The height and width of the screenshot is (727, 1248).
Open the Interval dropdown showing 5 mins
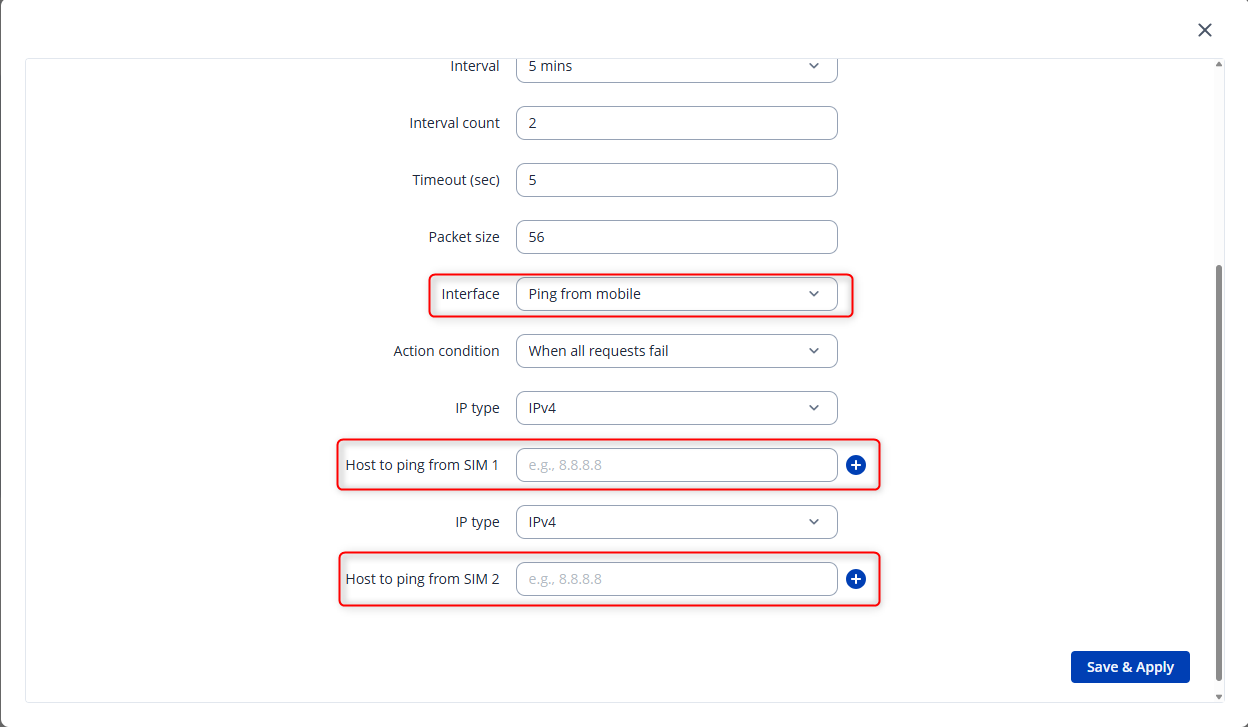click(676, 67)
